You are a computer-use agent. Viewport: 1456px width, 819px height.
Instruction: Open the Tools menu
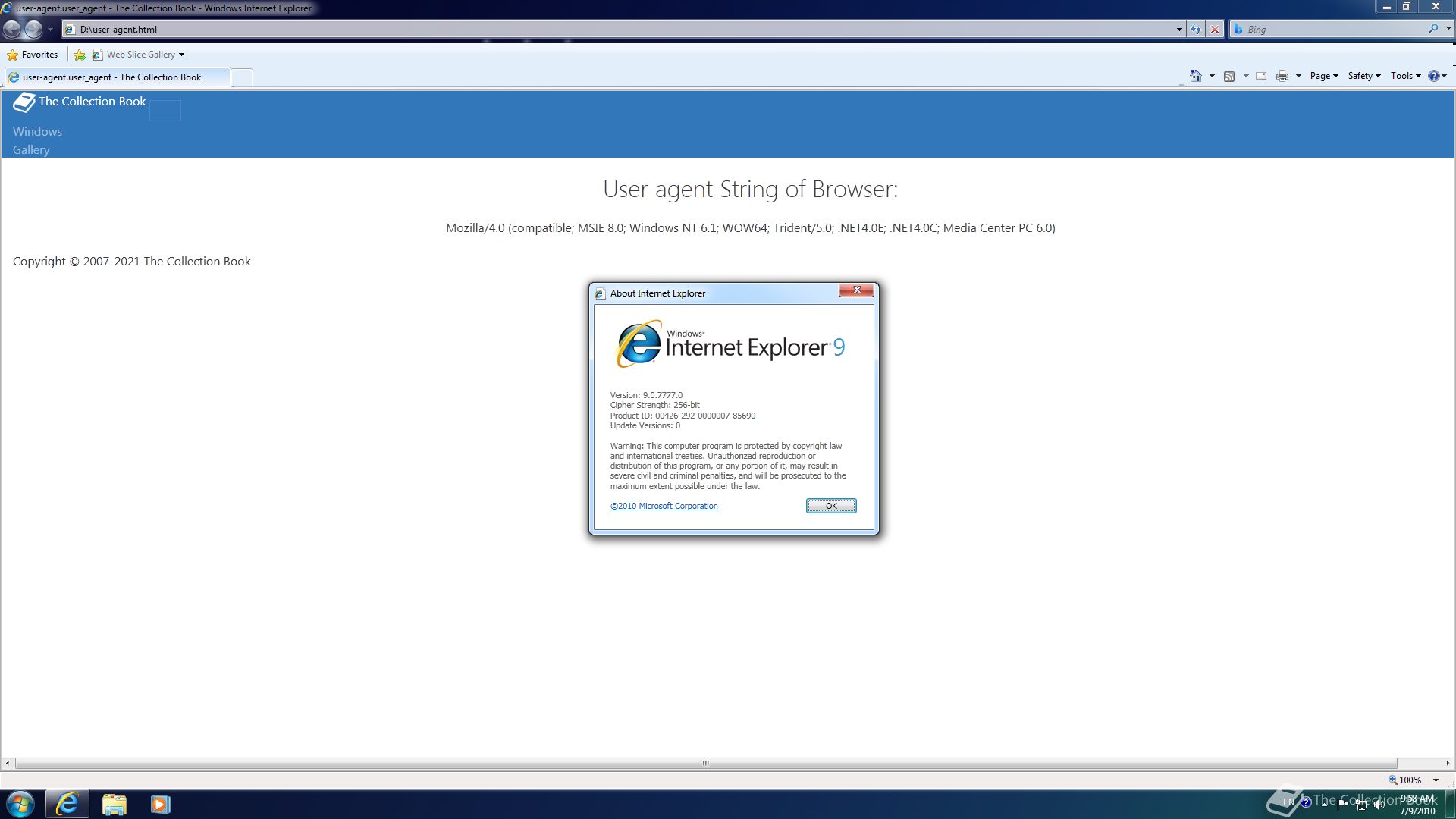1405,76
